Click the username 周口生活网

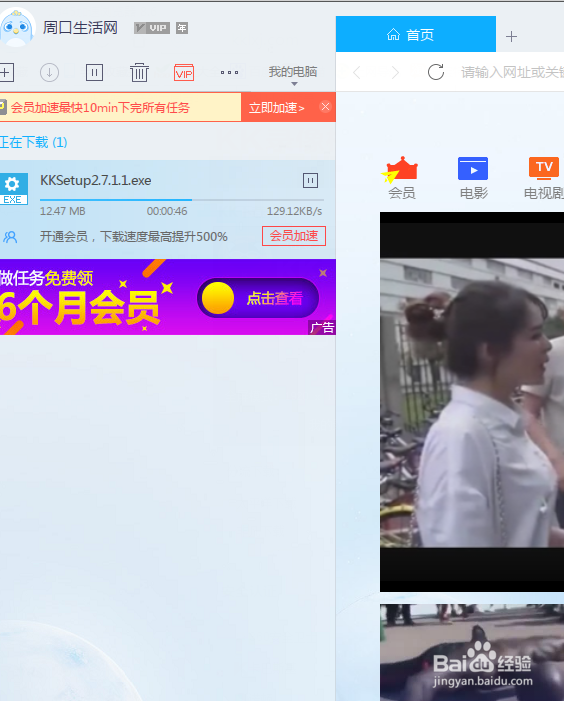click(x=80, y=28)
